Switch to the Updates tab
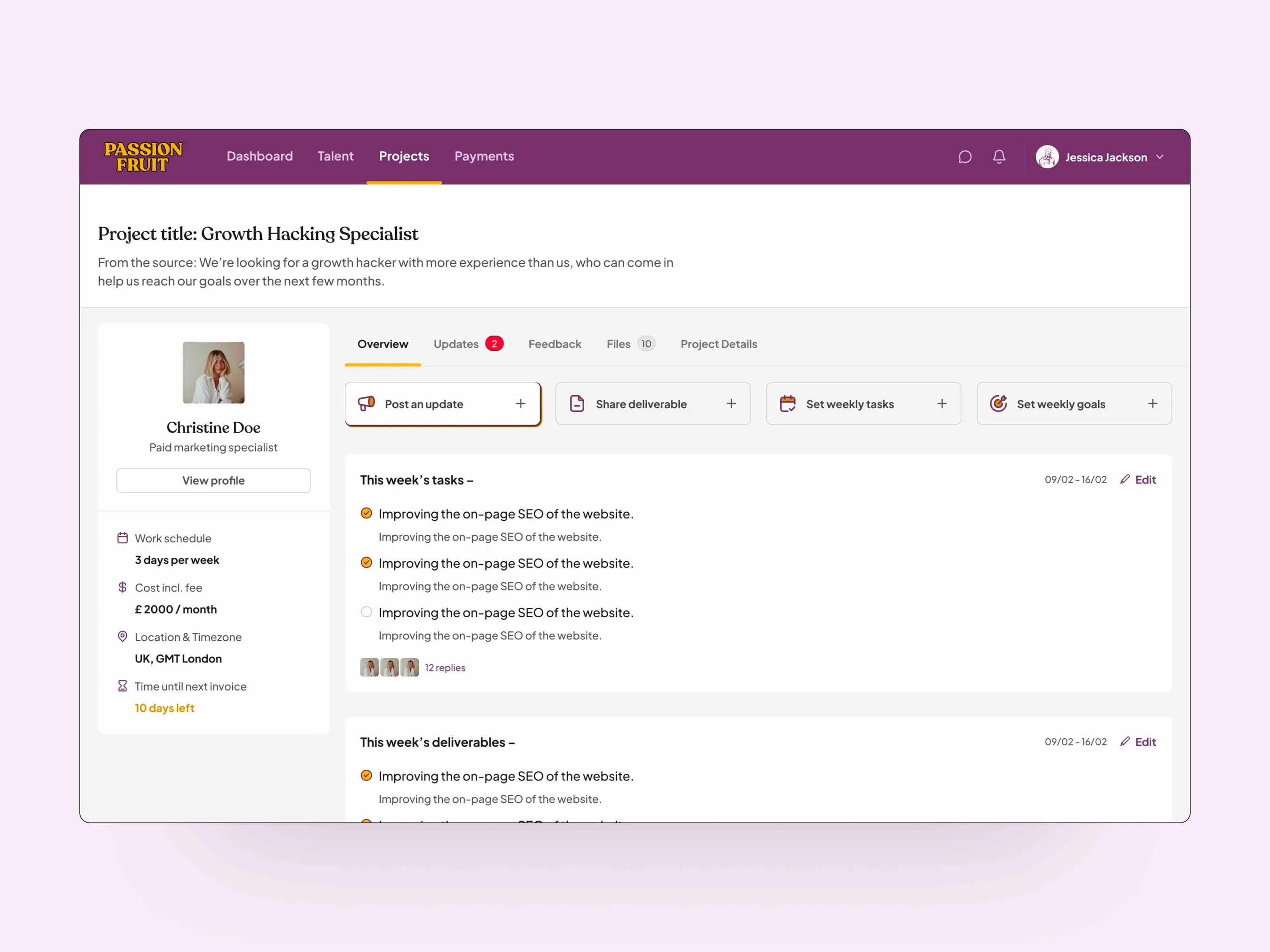 coord(468,344)
